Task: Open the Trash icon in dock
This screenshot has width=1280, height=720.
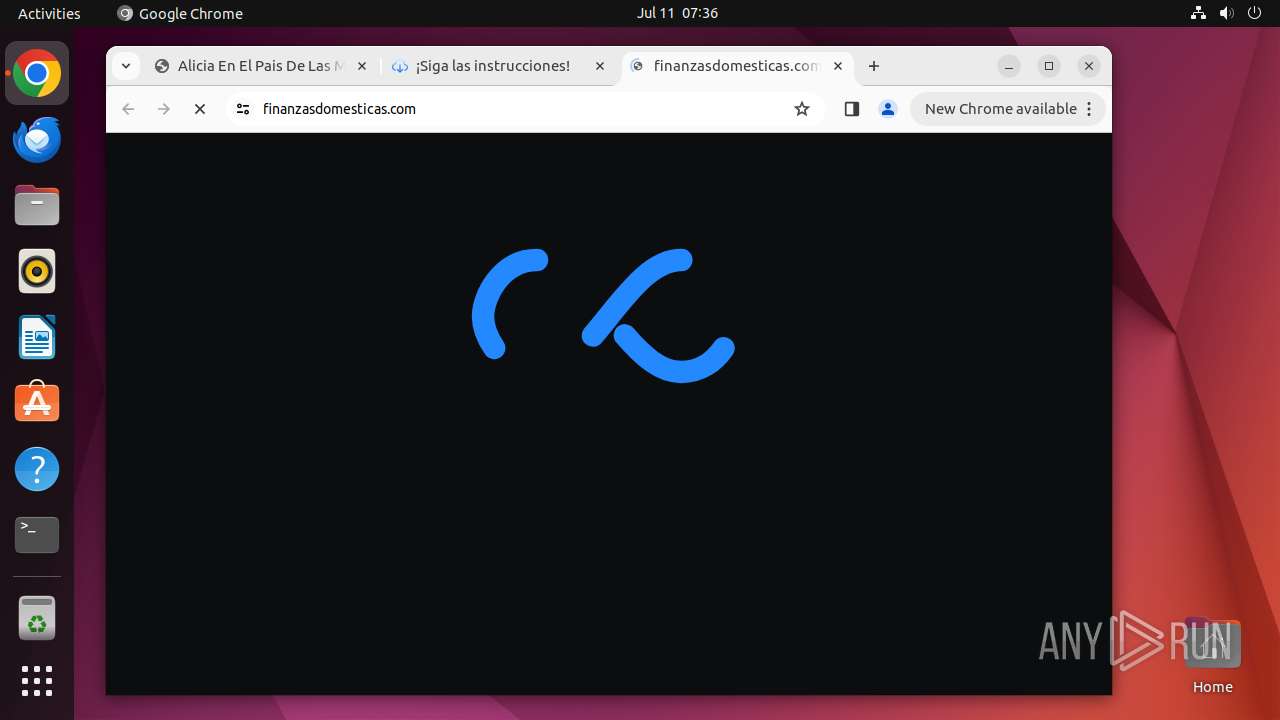Action: coord(37,619)
